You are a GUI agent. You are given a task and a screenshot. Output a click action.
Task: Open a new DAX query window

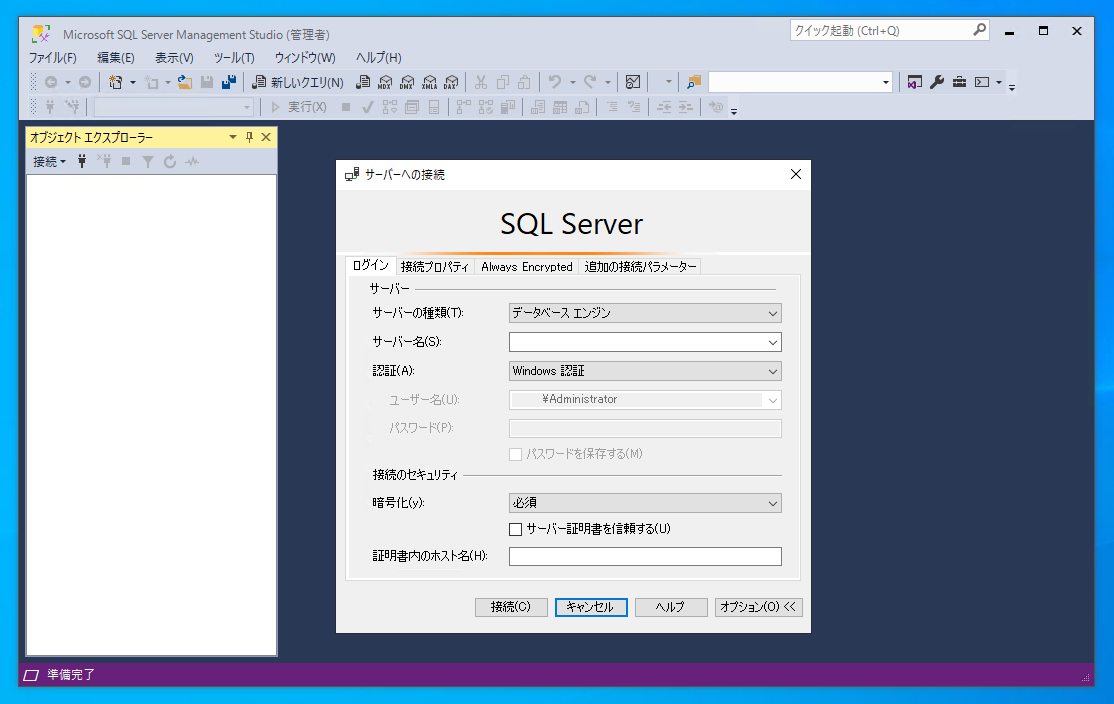tap(453, 82)
